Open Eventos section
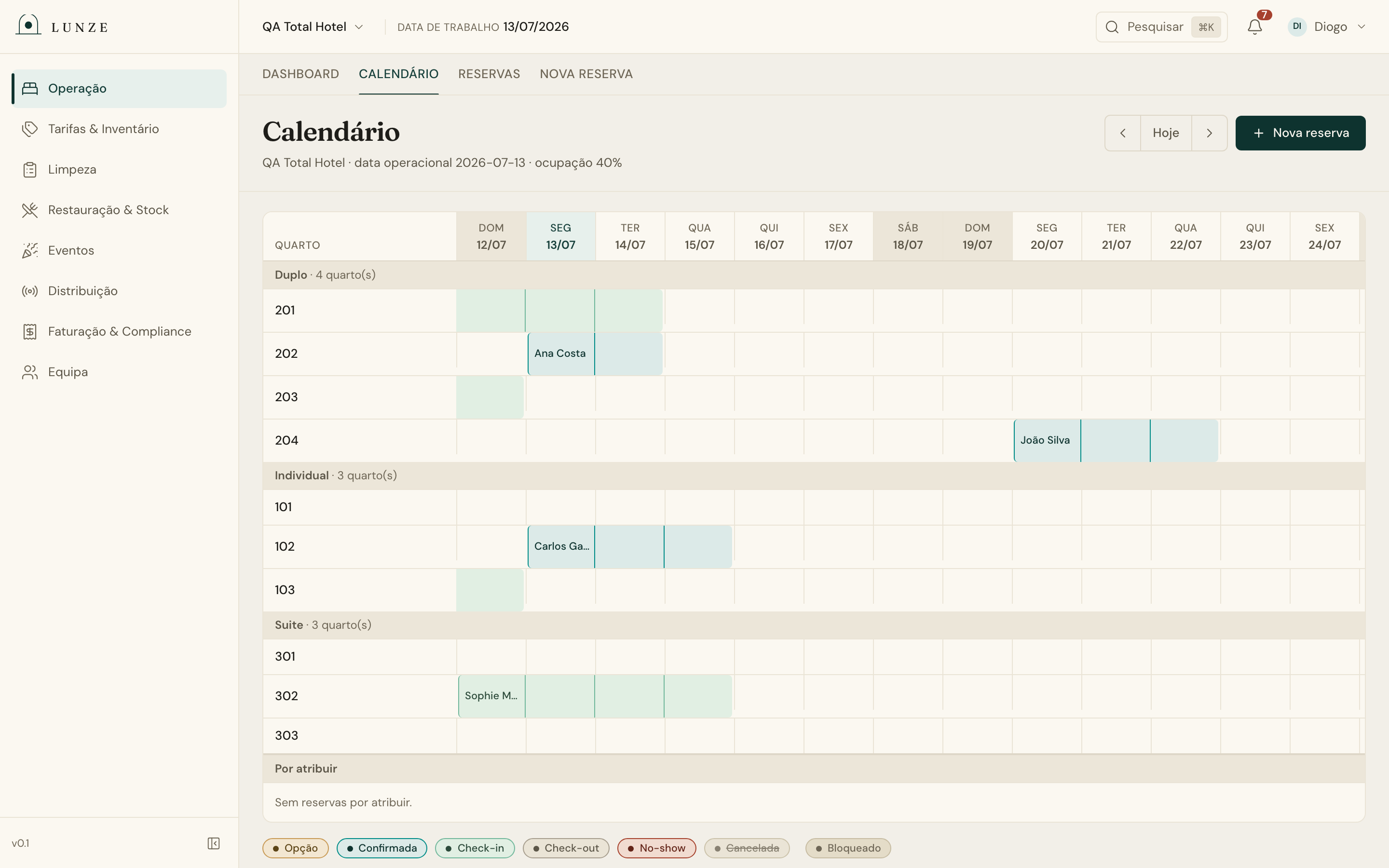Screen dimensions: 1389x868 (119, 250)
